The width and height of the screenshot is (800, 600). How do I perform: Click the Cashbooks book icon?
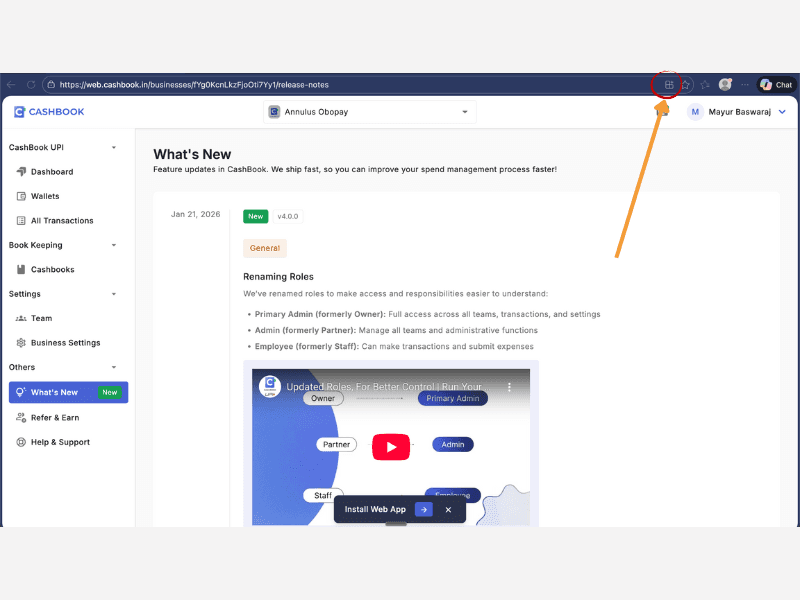click(21, 269)
